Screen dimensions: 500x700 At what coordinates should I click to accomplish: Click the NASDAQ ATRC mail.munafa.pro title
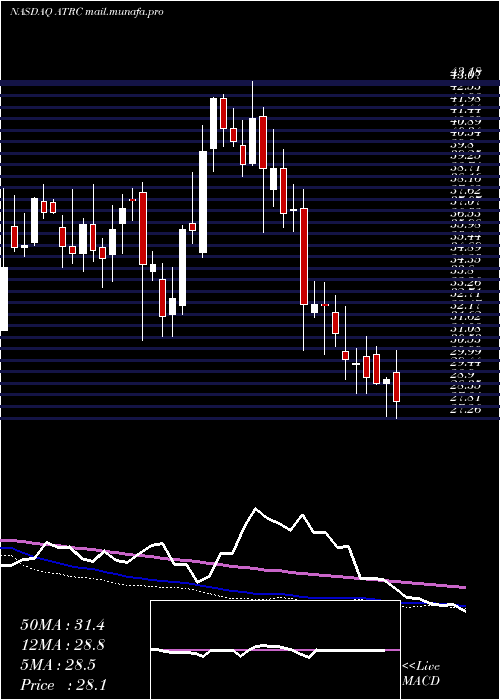click(86, 12)
